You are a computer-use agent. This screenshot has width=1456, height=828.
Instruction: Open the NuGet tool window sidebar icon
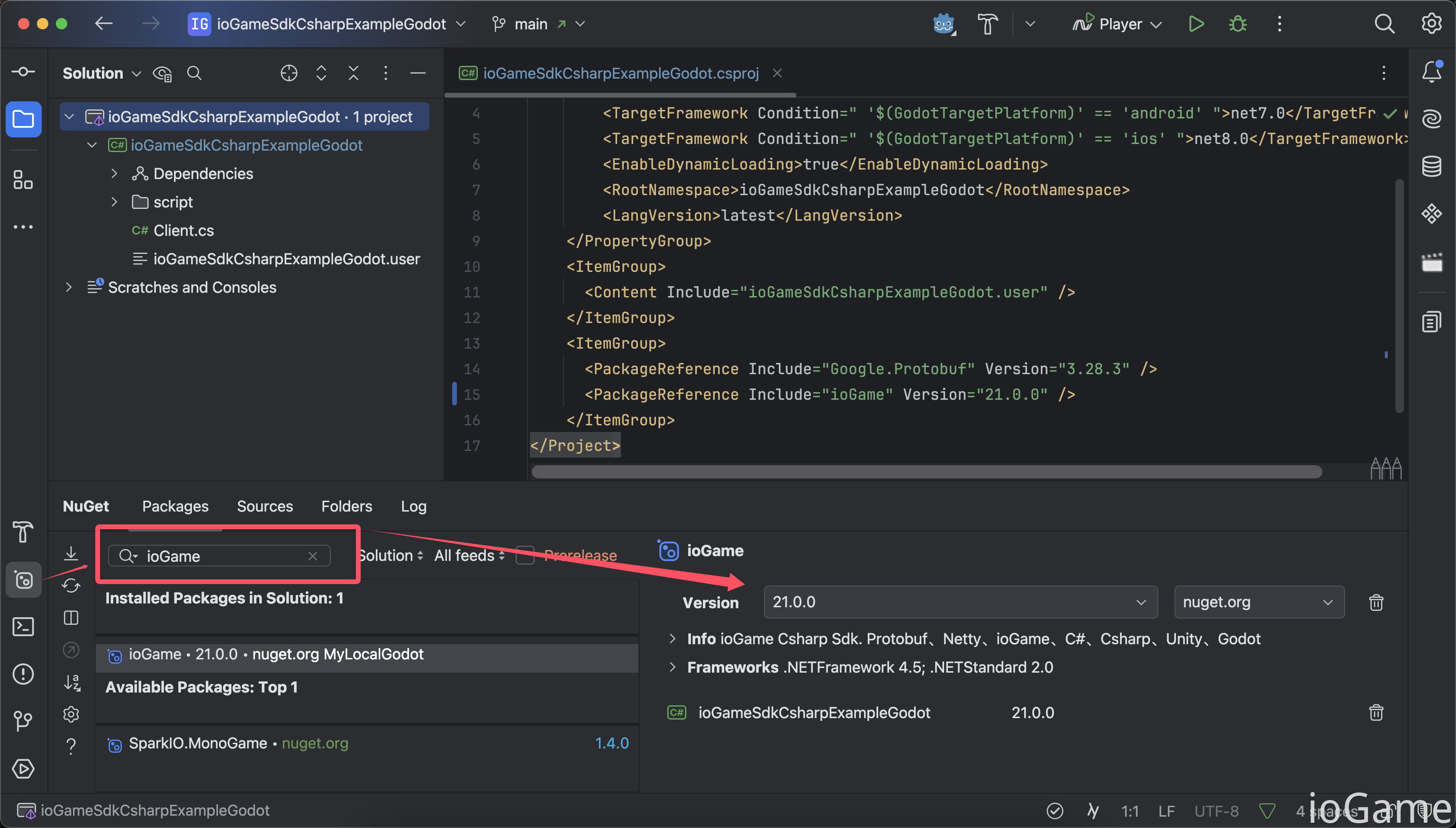pos(23,579)
